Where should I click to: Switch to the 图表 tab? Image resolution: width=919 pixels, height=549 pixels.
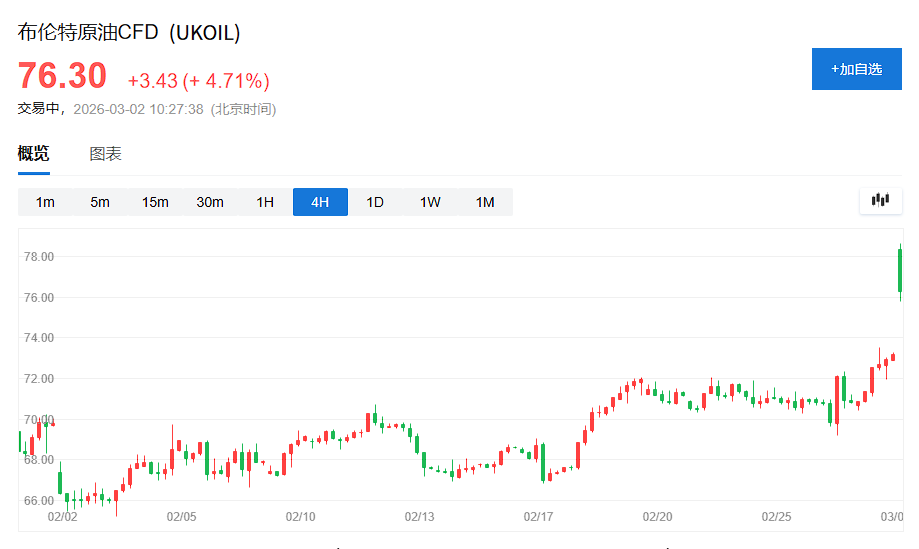[105, 154]
